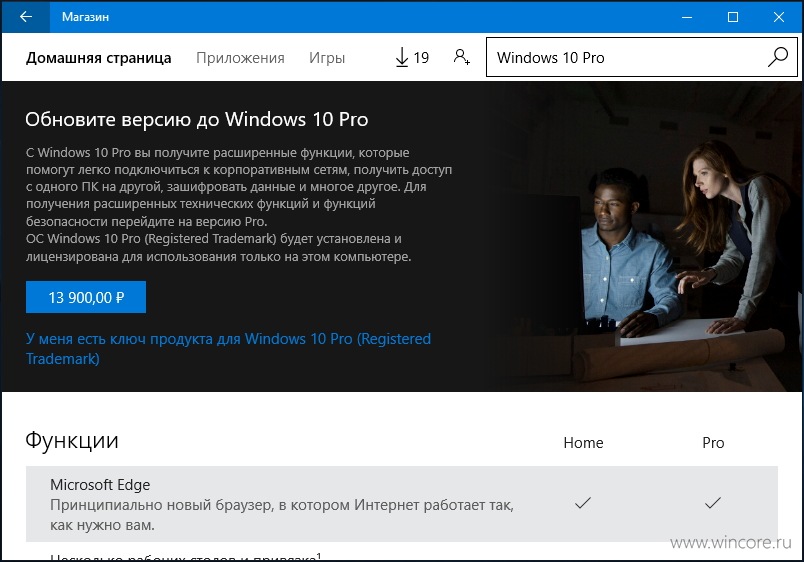Open the account sign-in icon

click(461, 57)
